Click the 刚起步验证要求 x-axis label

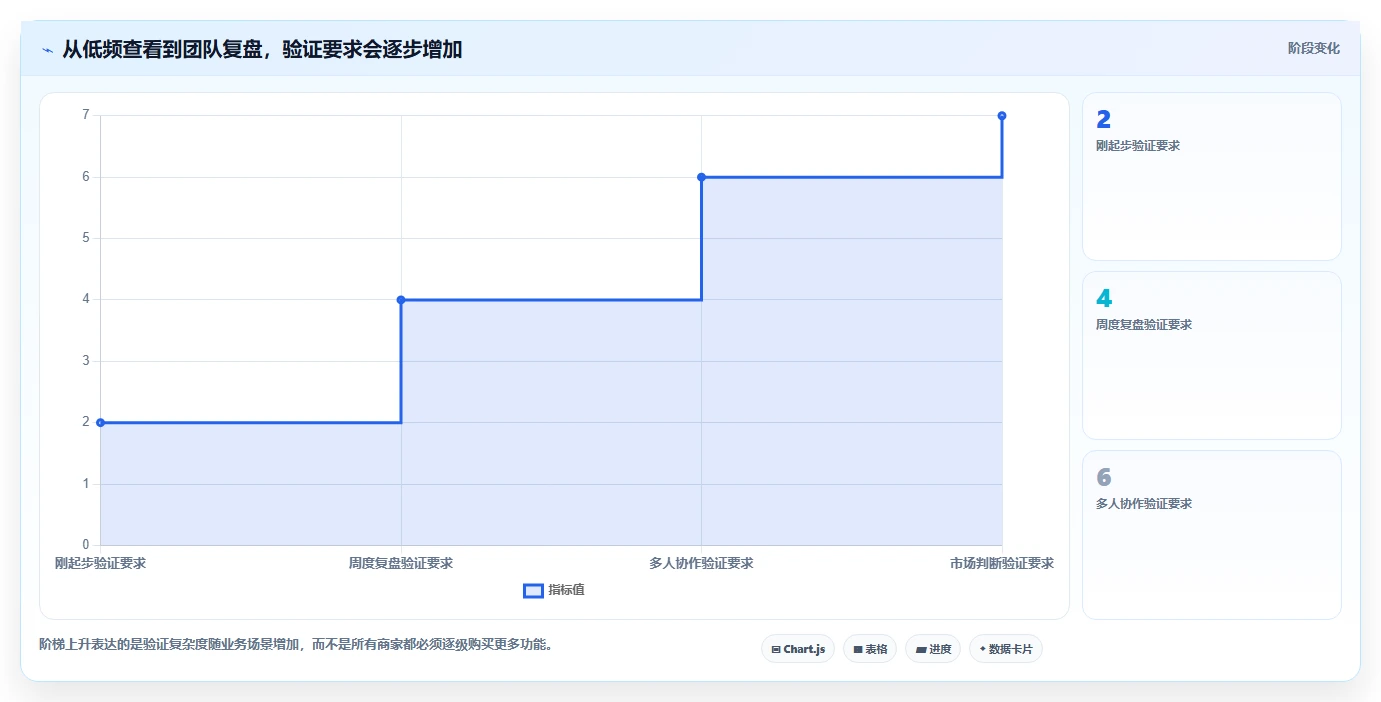tap(100, 563)
